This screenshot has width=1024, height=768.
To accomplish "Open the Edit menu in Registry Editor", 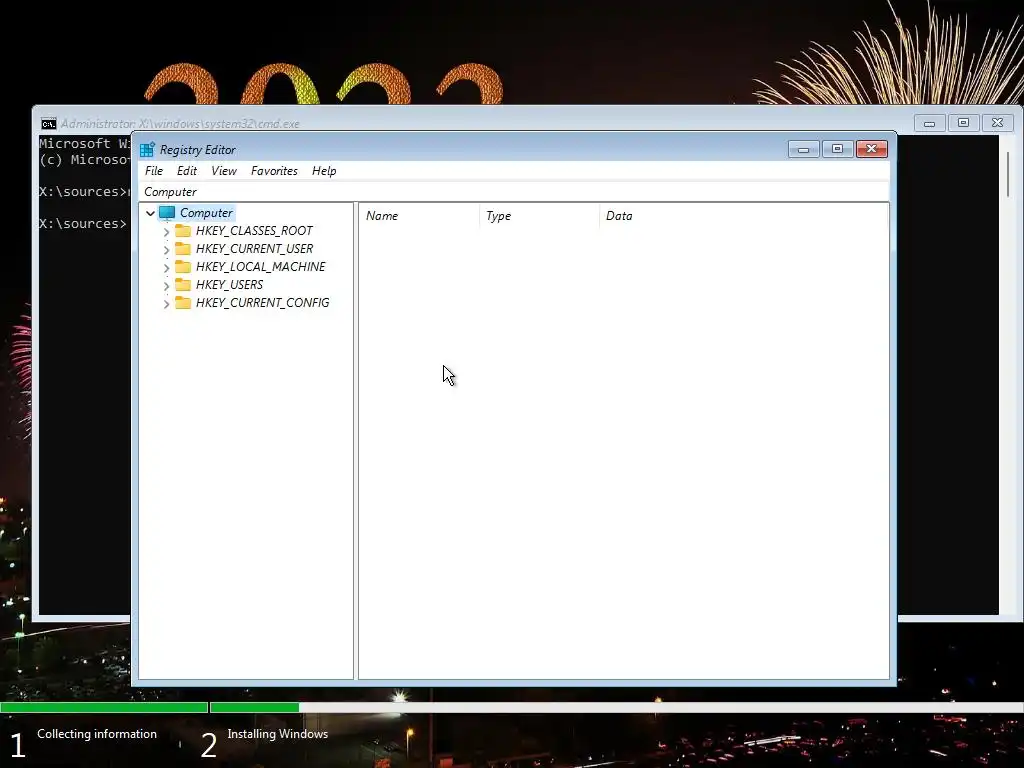I will 187,170.
